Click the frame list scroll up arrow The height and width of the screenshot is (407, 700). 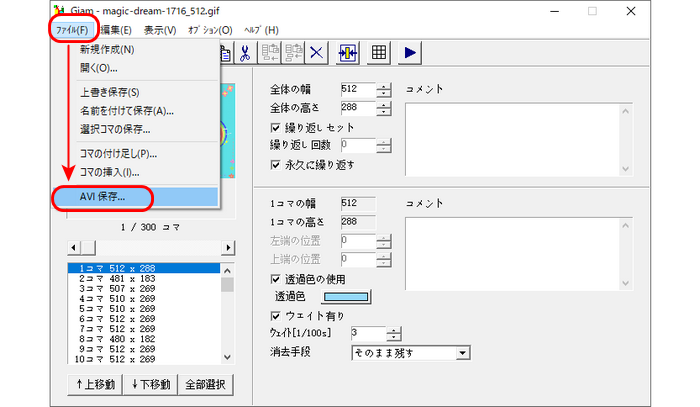pyautogui.click(x=227, y=270)
